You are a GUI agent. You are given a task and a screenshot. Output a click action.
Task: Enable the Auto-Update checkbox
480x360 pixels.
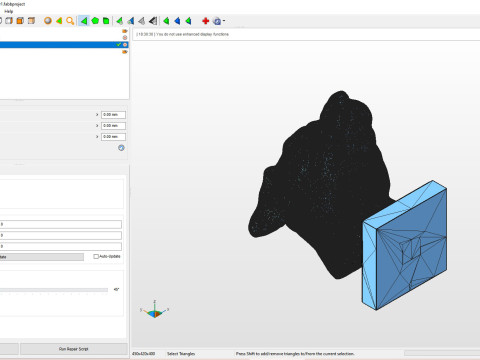[96, 256]
